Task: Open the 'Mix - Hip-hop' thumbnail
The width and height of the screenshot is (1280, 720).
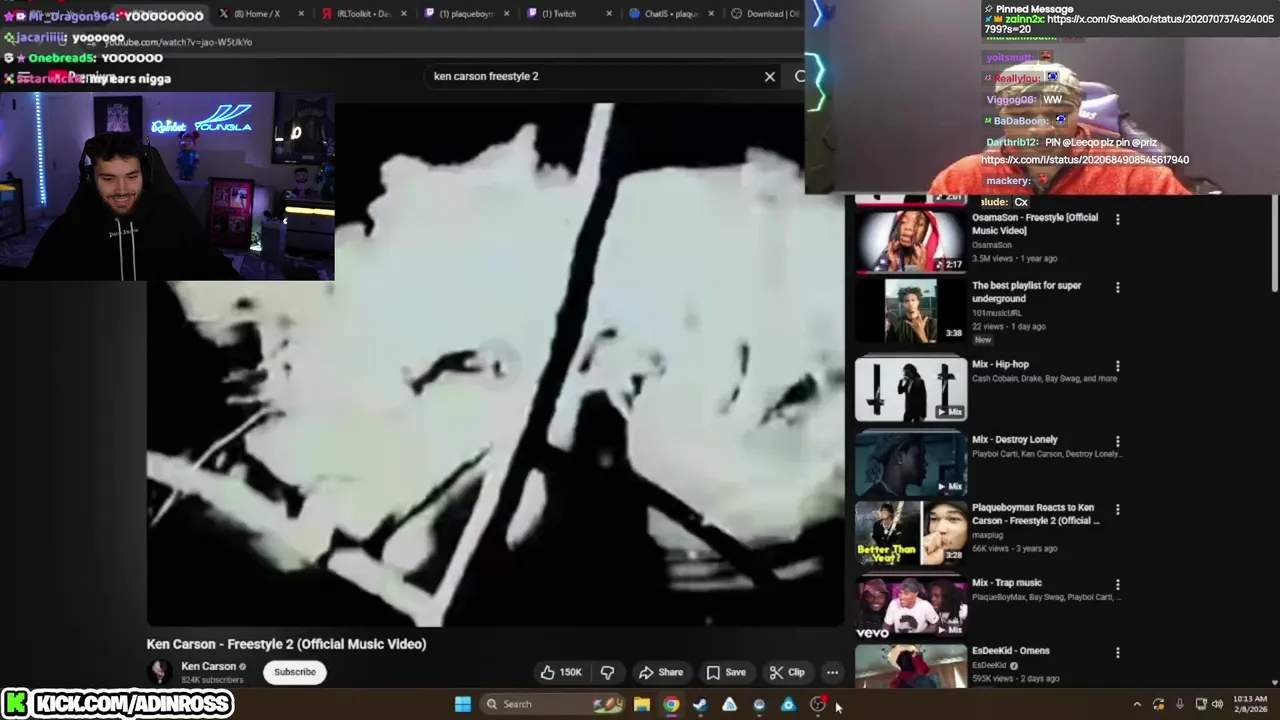Action: point(911,388)
